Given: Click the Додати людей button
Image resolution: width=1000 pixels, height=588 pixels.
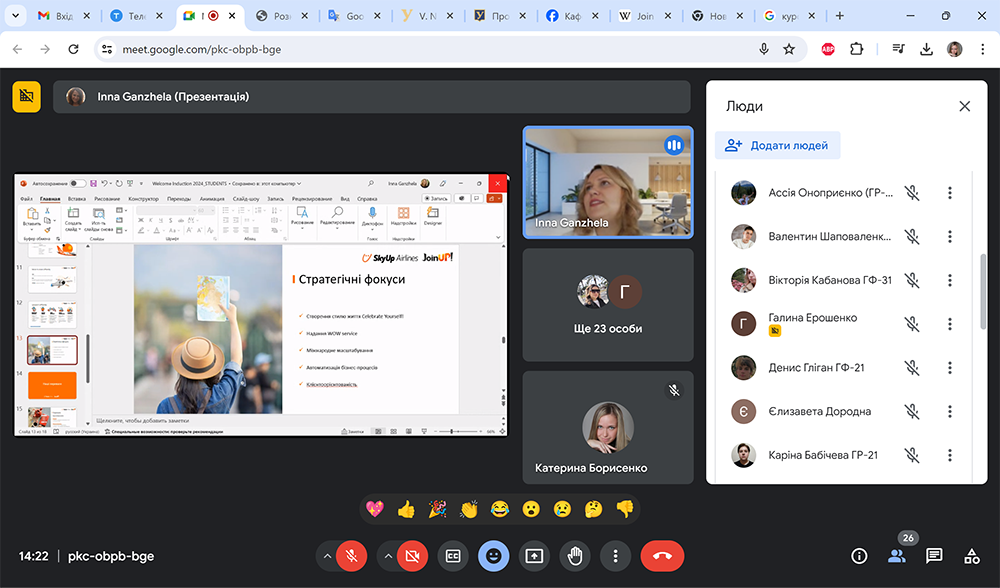Looking at the screenshot, I should pos(777,145).
